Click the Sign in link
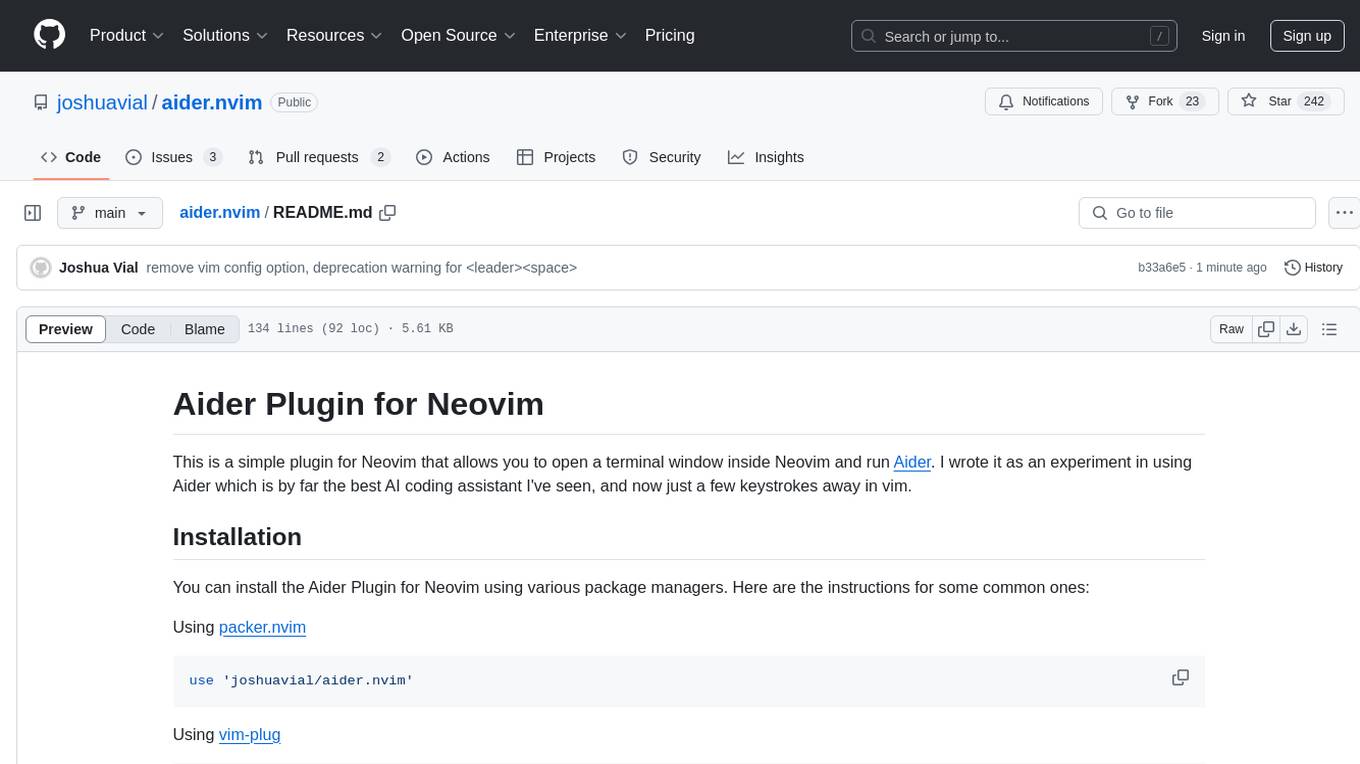This screenshot has height=764, width=1360. tap(1223, 36)
